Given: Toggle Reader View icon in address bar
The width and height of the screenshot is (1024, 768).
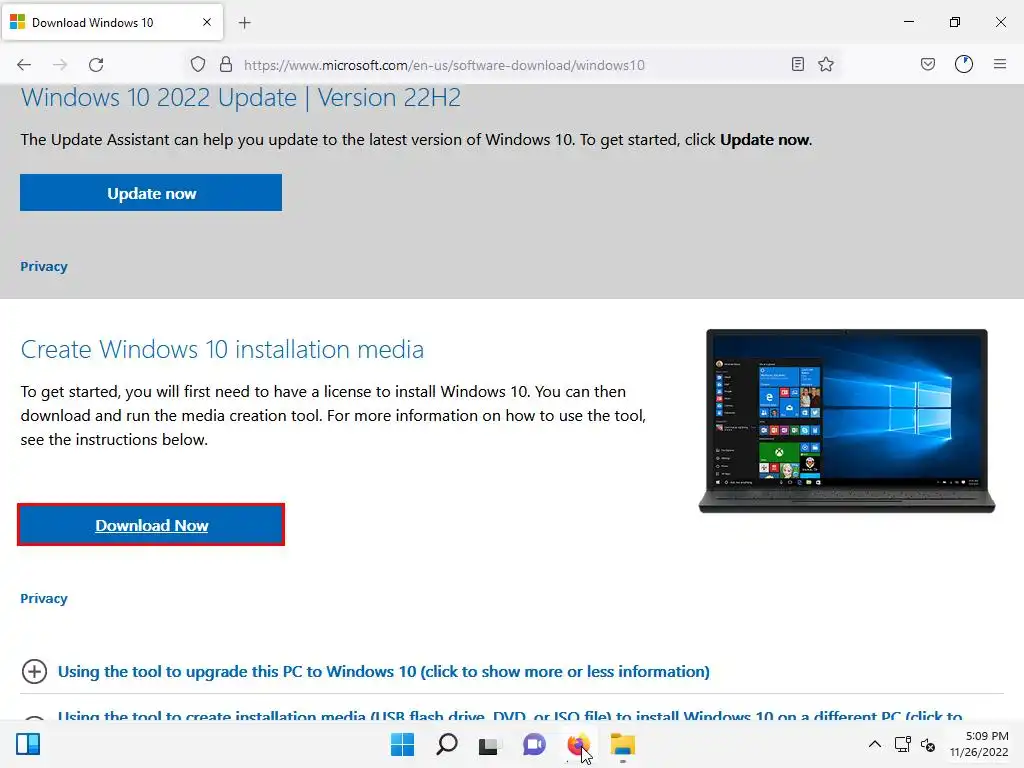Looking at the screenshot, I should [x=797, y=64].
